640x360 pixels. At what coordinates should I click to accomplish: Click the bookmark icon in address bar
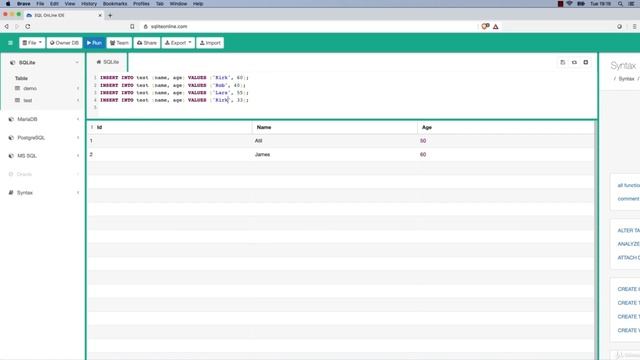[132, 27]
